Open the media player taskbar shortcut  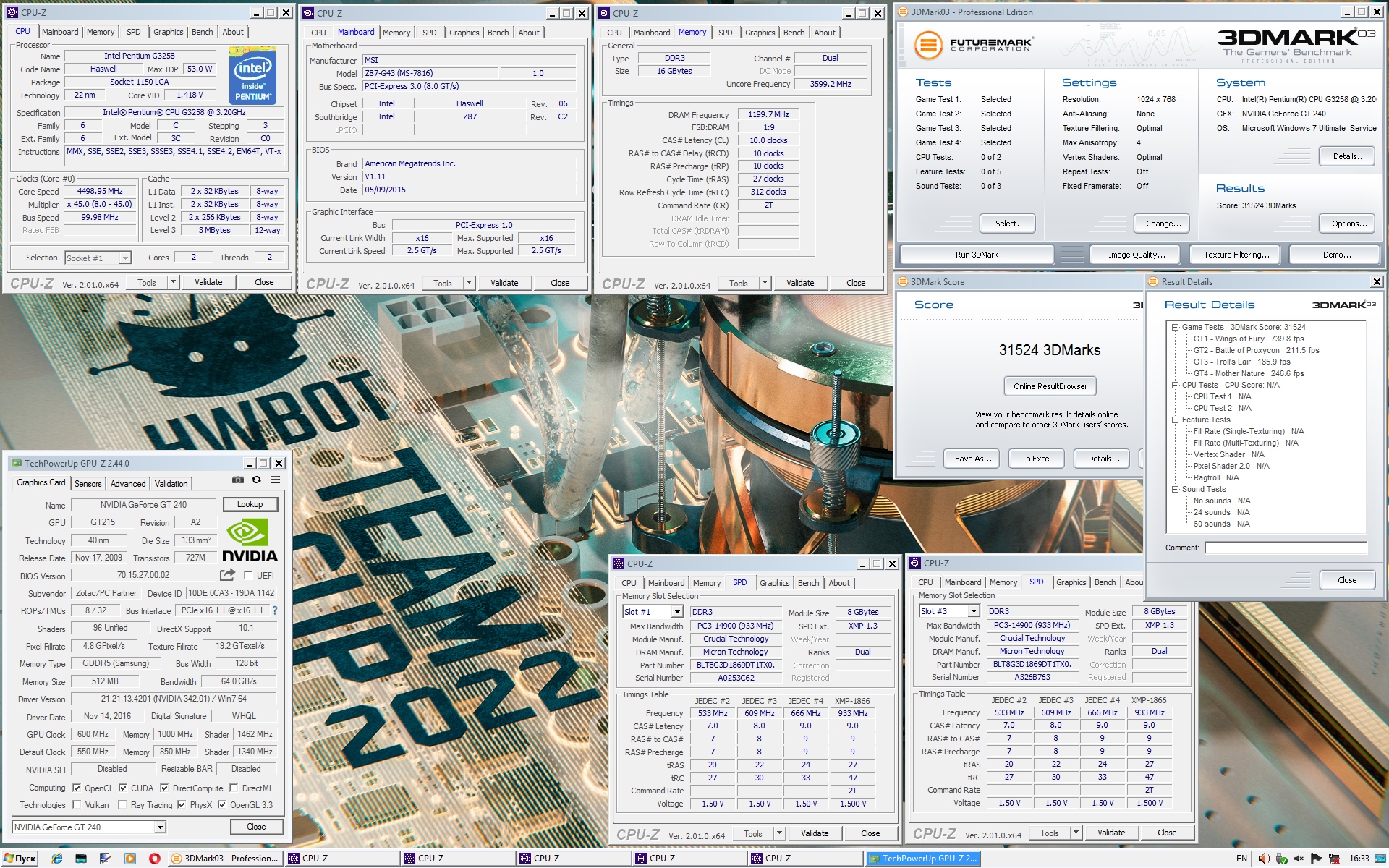(130, 859)
